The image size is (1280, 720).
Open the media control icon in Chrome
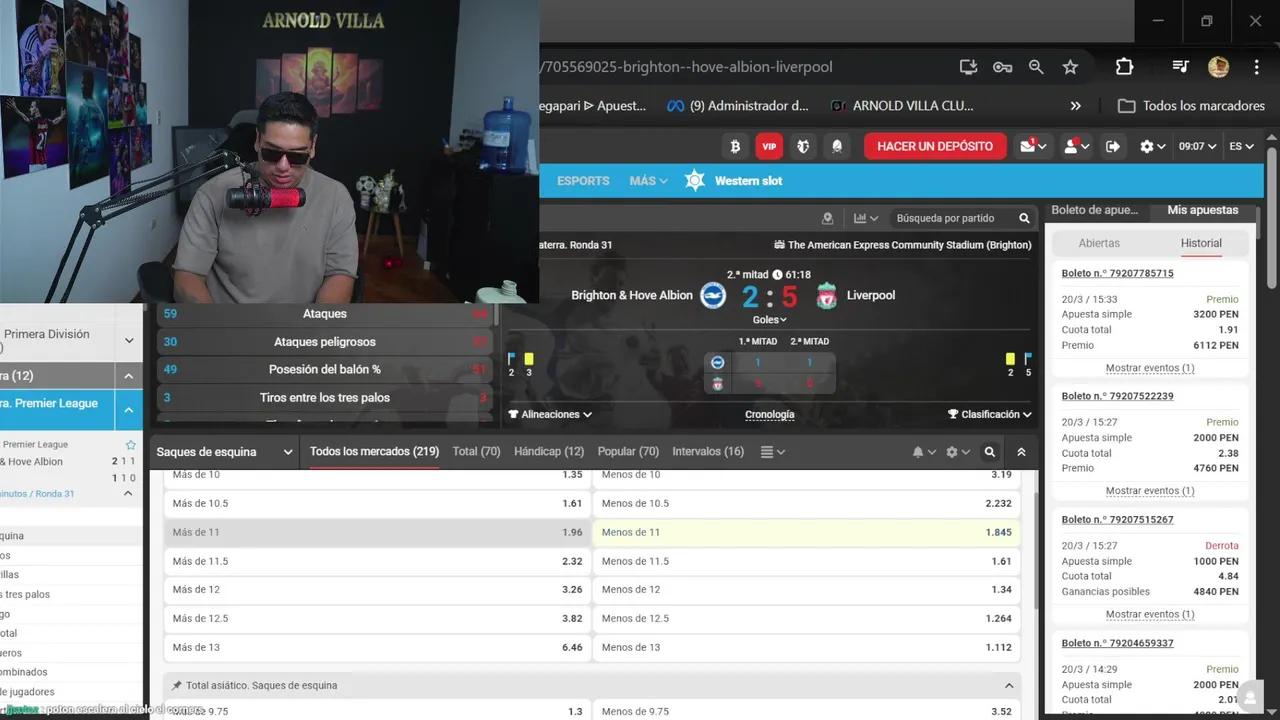tap(1180, 67)
